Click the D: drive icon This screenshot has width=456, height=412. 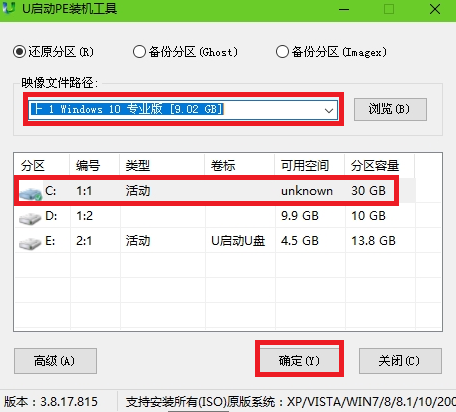30,218
